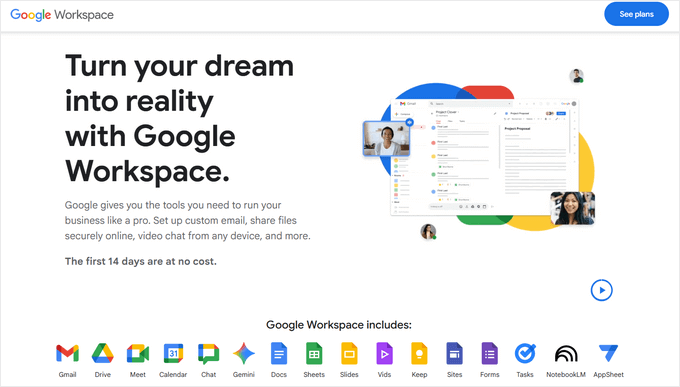
Task: Open the Vids app icon
Action: pos(384,353)
